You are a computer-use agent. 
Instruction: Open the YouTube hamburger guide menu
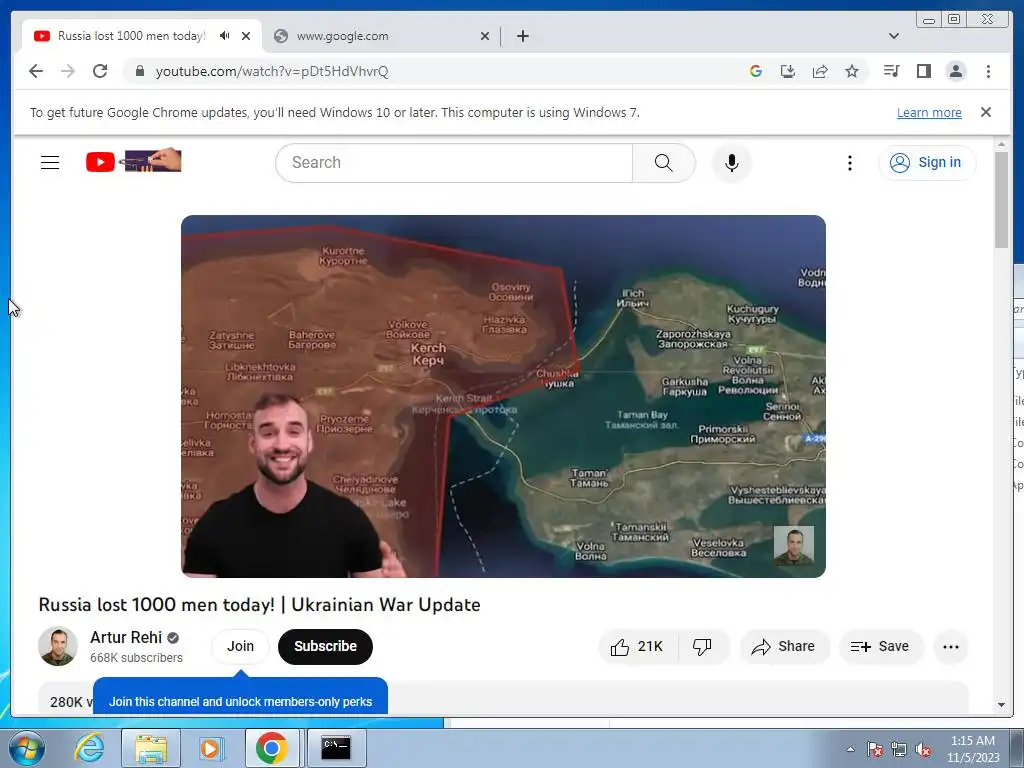(x=50, y=162)
